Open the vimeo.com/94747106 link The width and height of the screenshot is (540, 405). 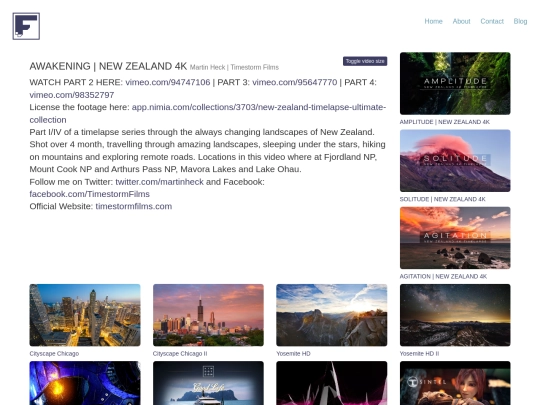coord(168,82)
